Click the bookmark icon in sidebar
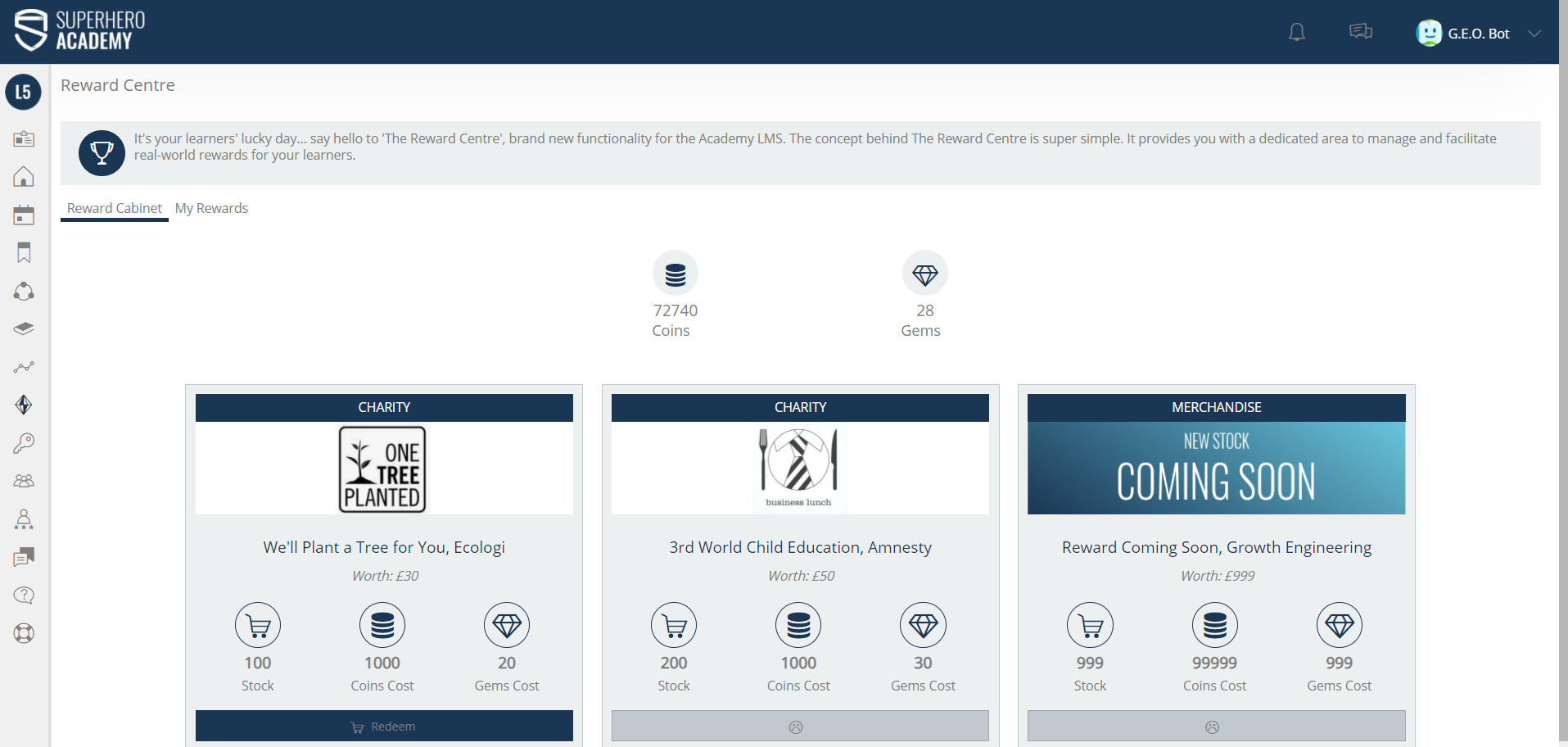 pos(24,253)
